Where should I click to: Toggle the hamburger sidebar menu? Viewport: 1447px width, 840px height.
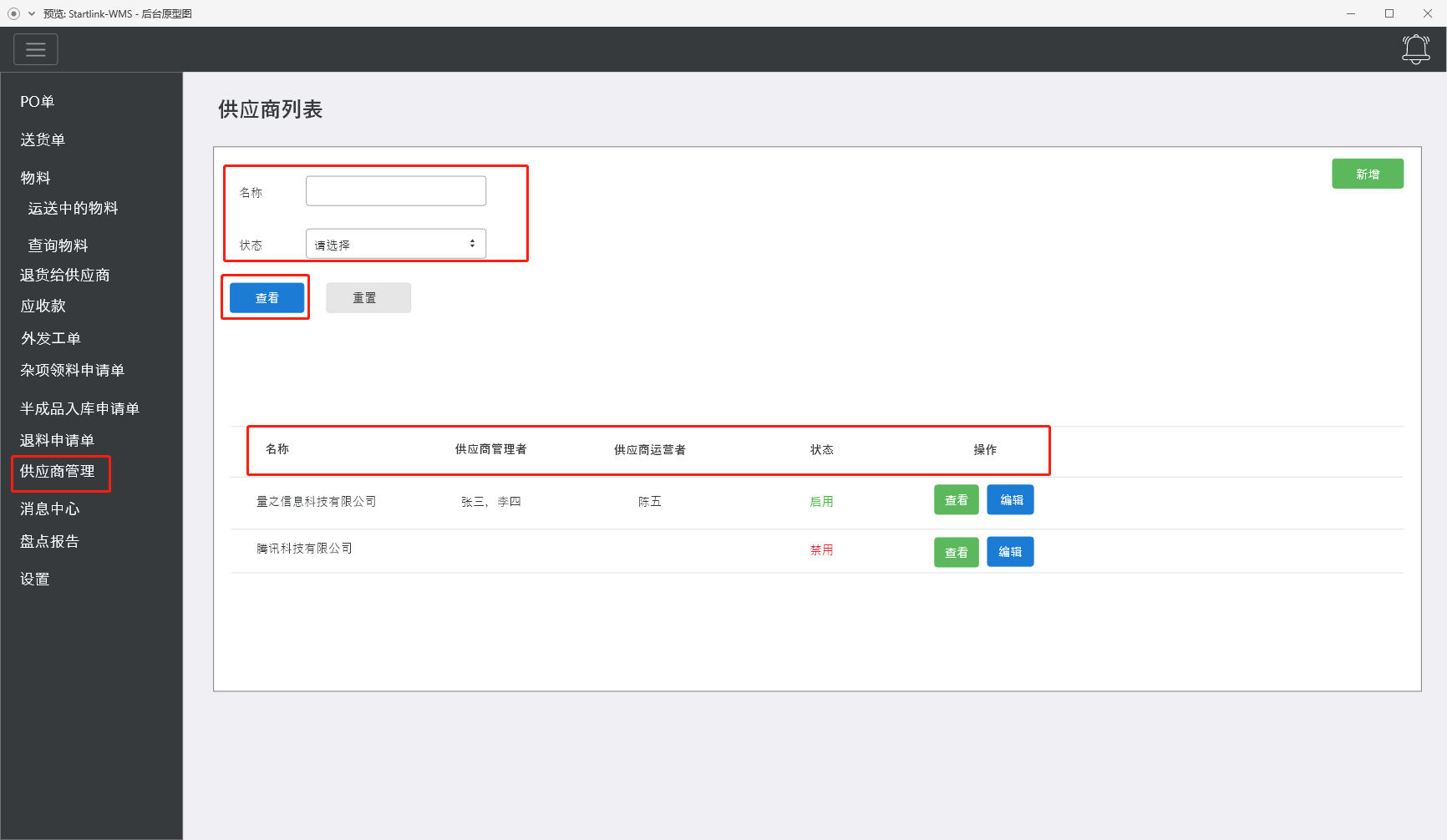36,49
